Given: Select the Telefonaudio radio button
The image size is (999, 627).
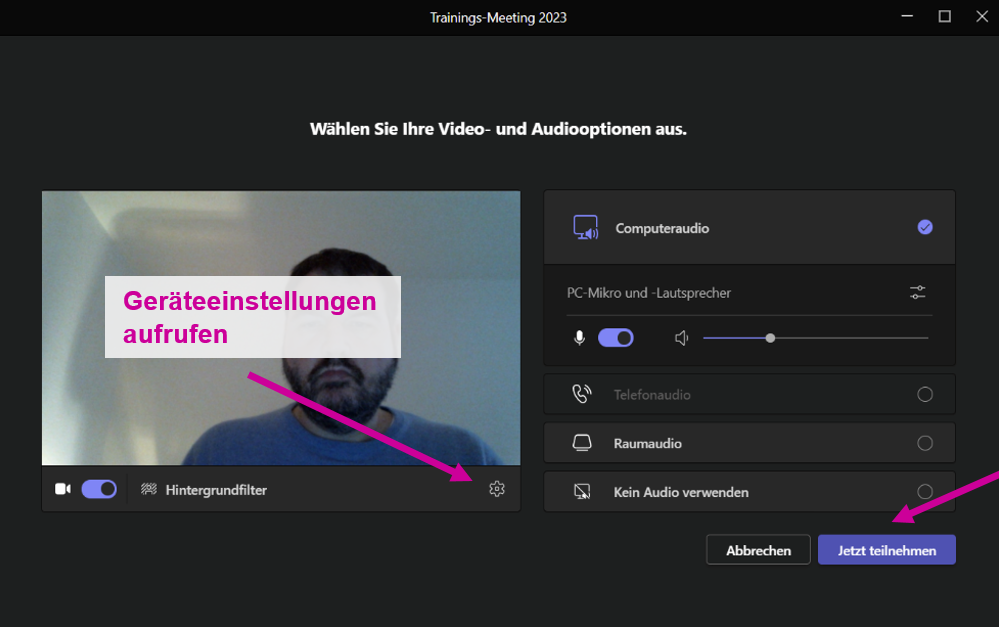Looking at the screenshot, I should pos(925,394).
